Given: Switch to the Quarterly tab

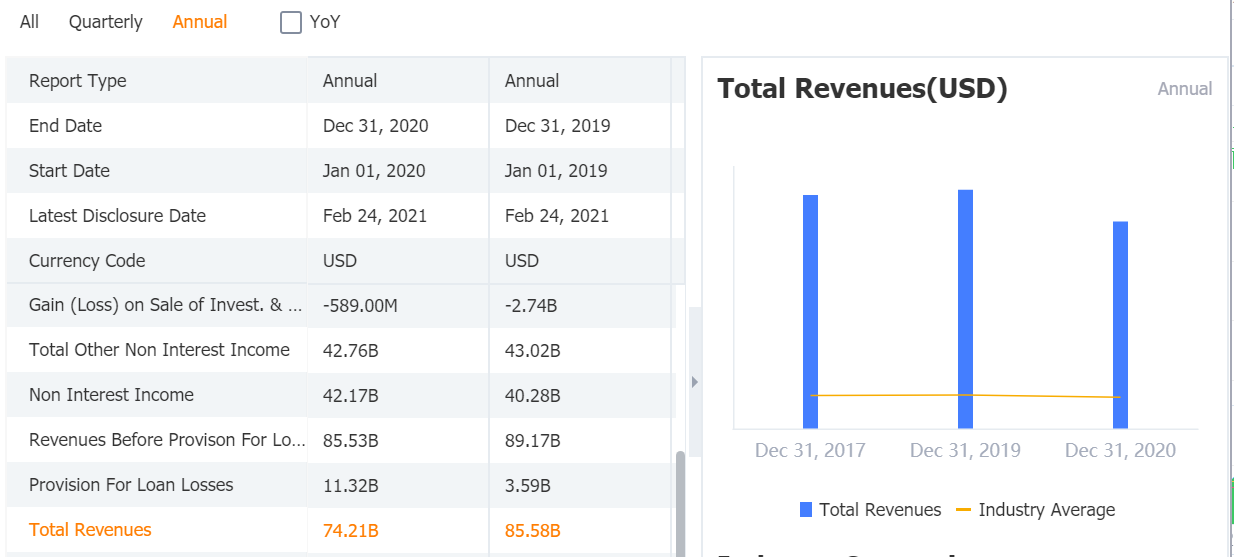Looking at the screenshot, I should click(105, 22).
